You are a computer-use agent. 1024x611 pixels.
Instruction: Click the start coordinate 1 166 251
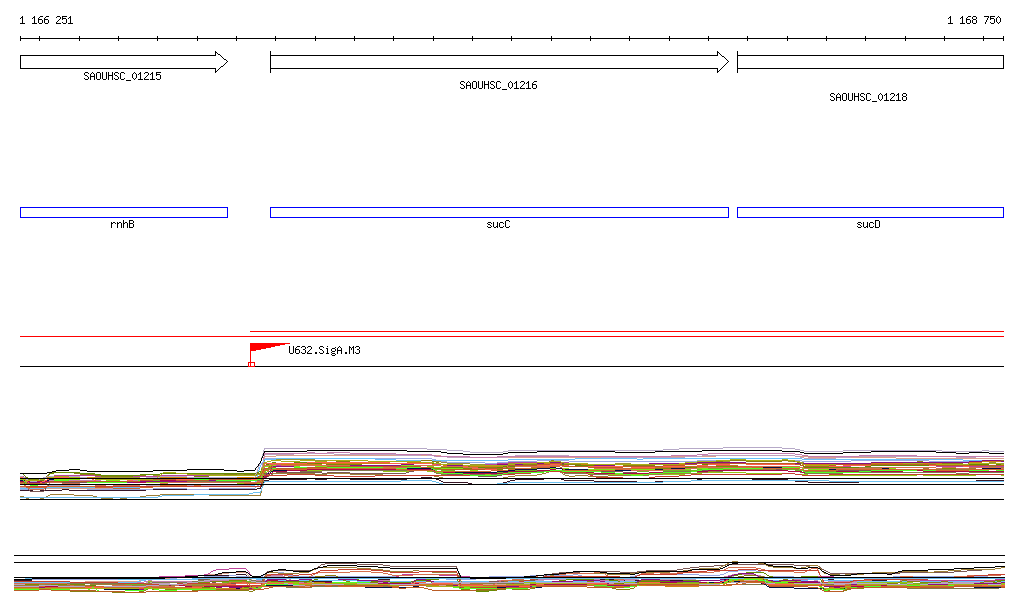pyautogui.click(x=46, y=20)
